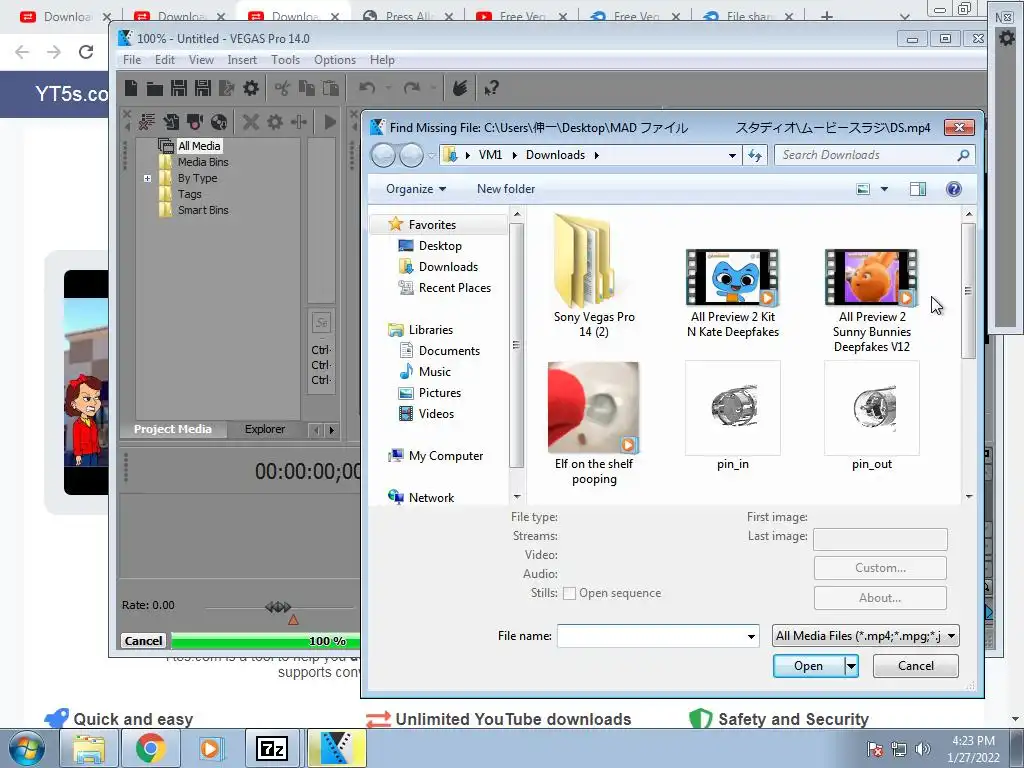Click the Back navigation button in file dialog
1024x768 pixels.
point(383,155)
